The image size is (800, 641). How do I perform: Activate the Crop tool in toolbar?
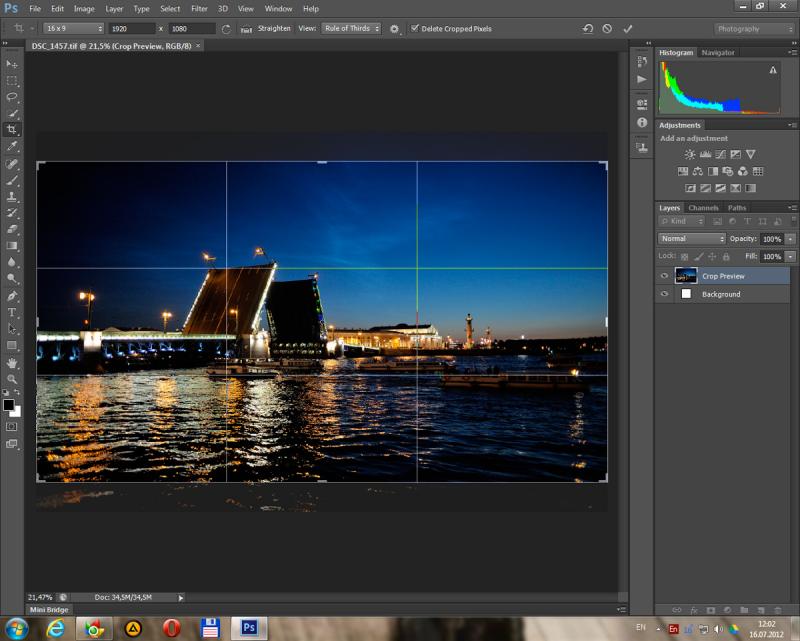(12, 129)
